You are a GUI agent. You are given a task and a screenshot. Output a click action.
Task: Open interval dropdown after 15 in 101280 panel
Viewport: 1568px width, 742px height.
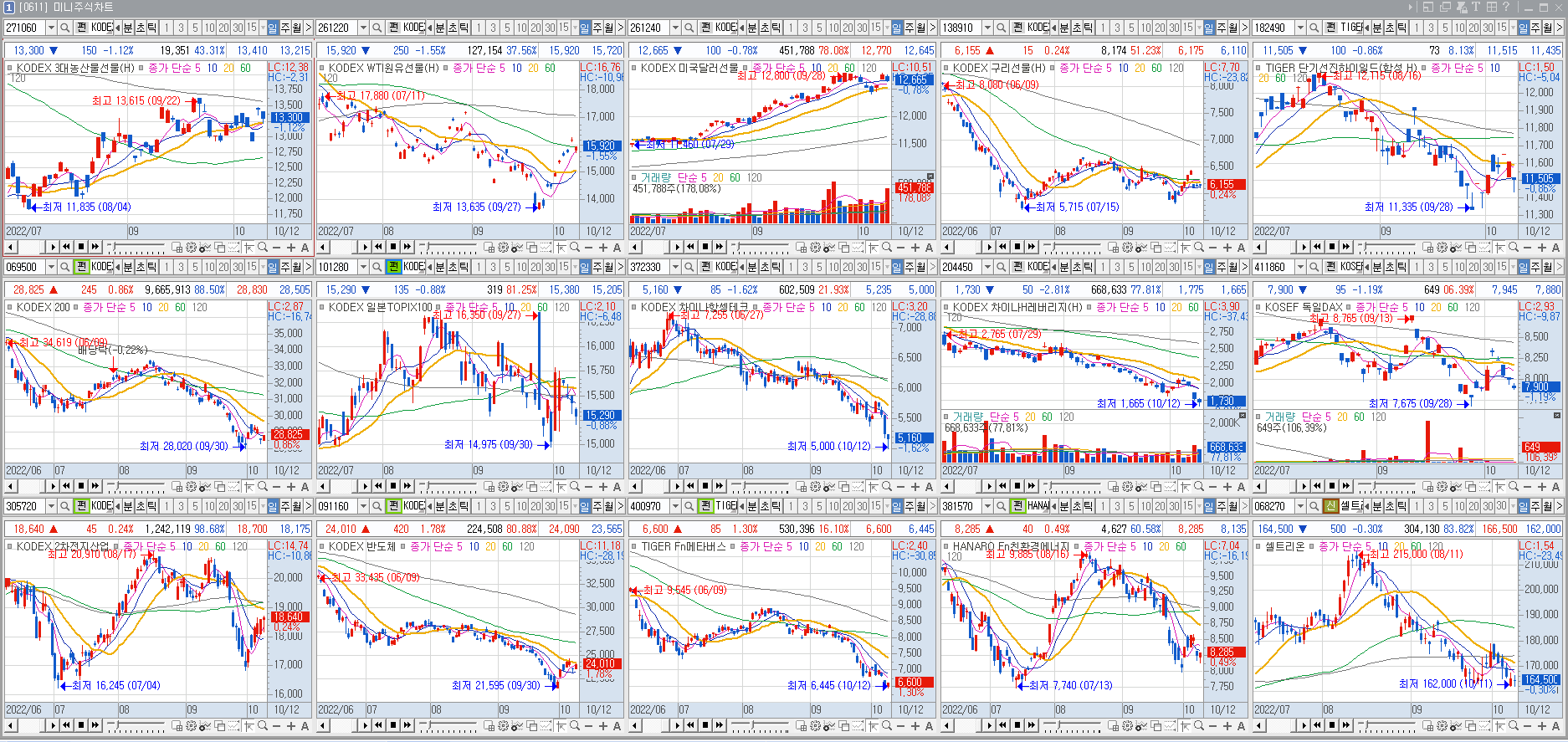tap(575, 267)
